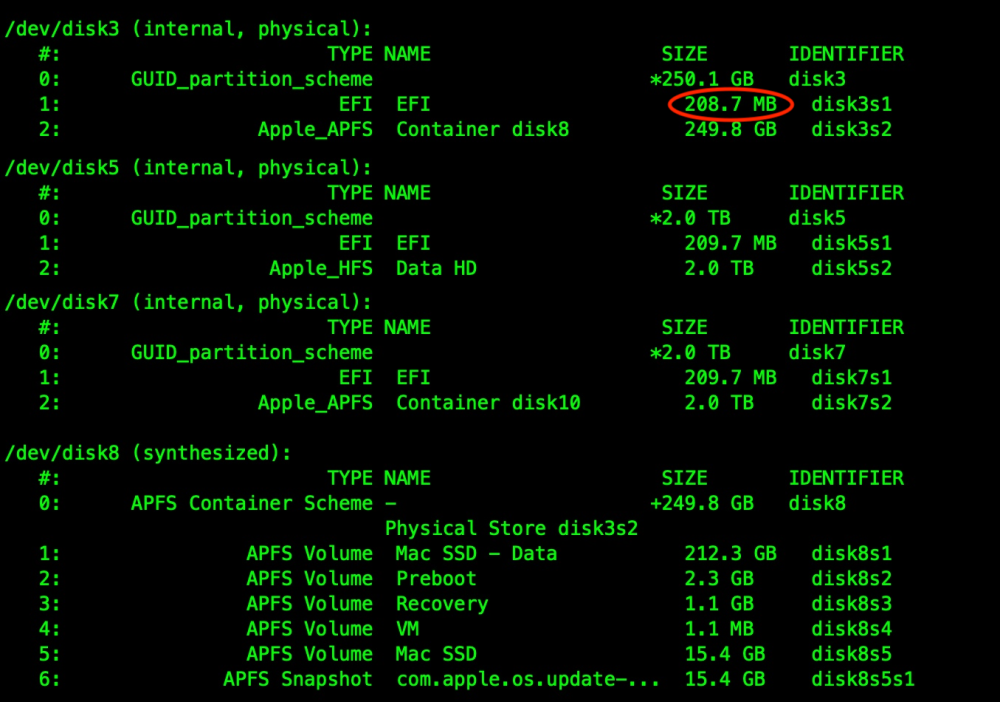The height and width of the screenshot is (702, 1000).
Task: Select the "Physical Store disk3s2" line
Action: coord(511,529)
